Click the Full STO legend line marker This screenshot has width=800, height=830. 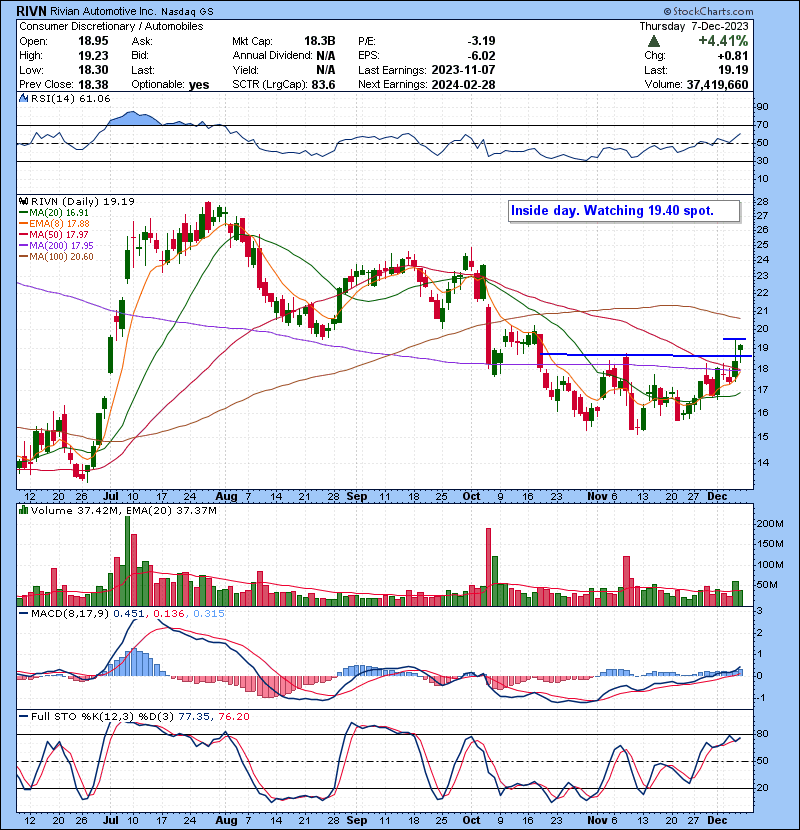coord(23,717)
